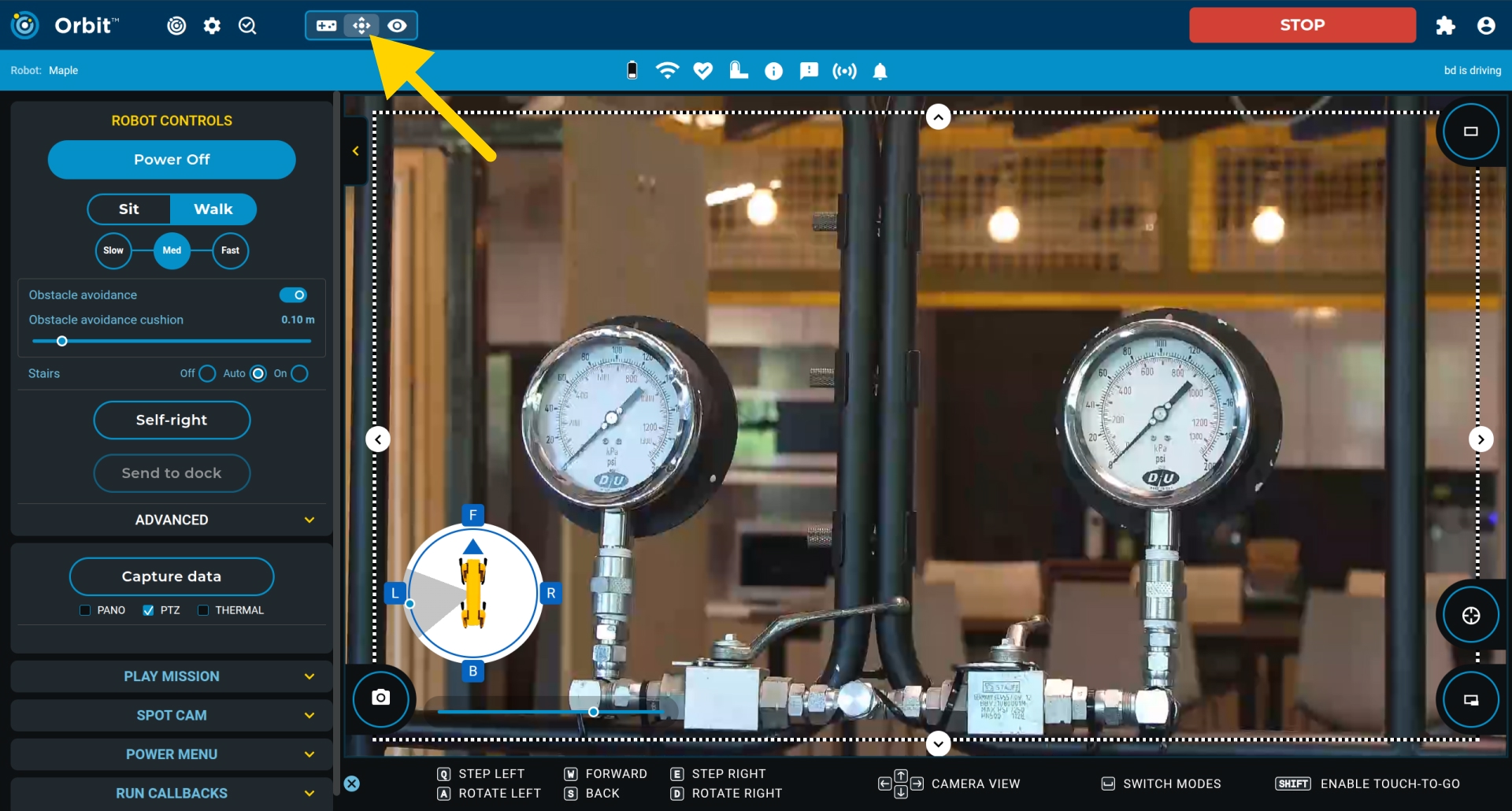Pan camera up with top chevron
Viewport: 1512px width, 811px height.
point(938,117)
